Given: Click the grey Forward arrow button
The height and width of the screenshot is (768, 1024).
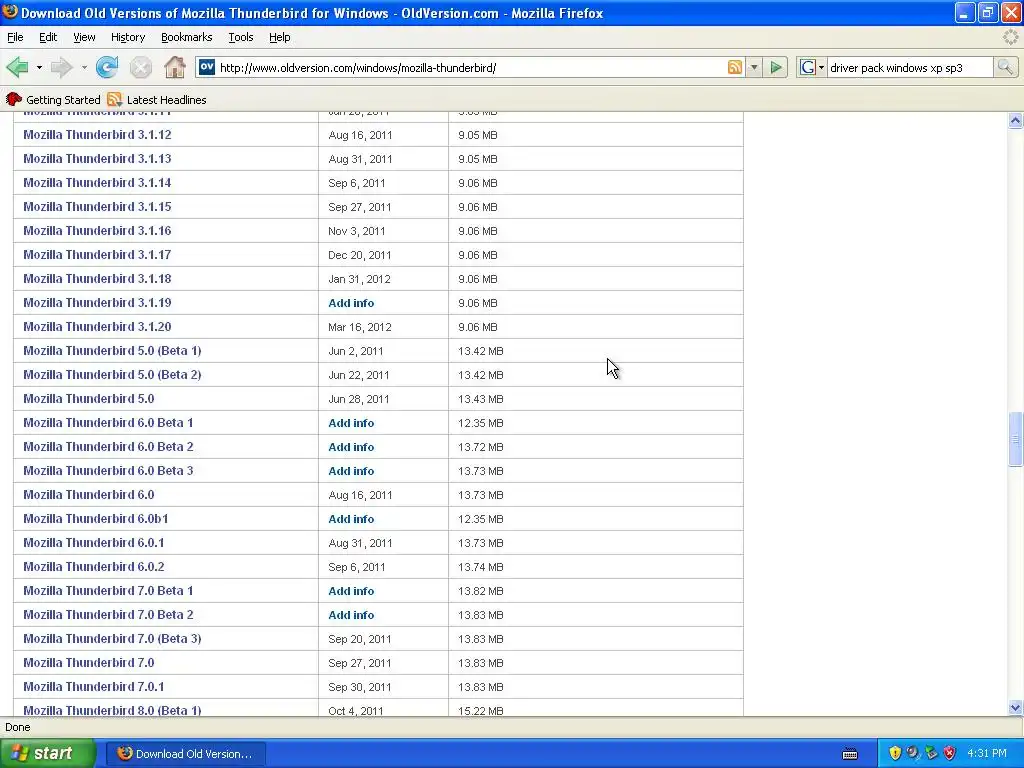Looking at the screenshot, I should click(x=61, y=67).
